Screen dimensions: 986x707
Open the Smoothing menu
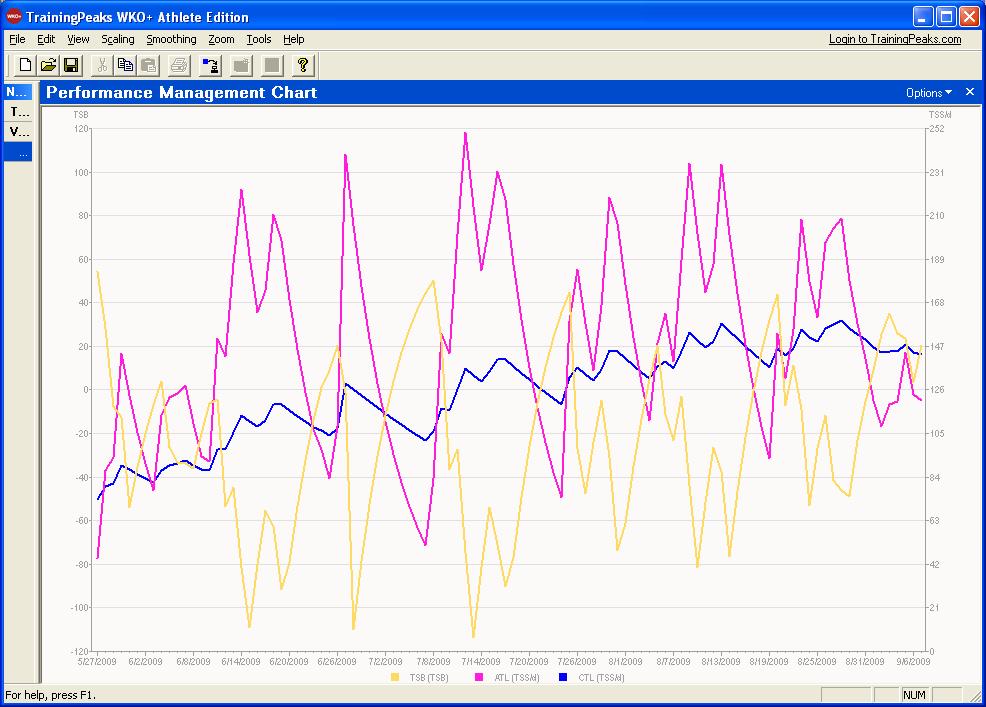171,39
